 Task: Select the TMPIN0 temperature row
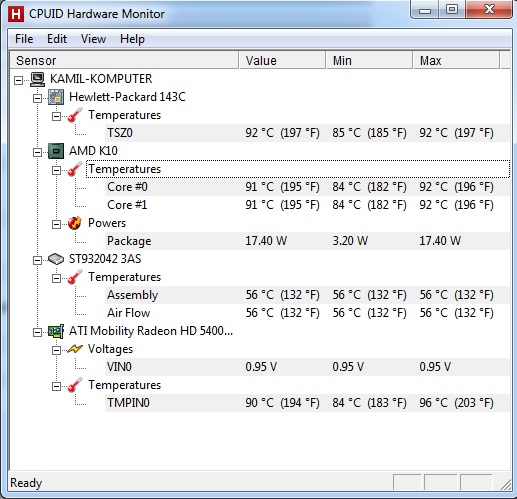307,403
